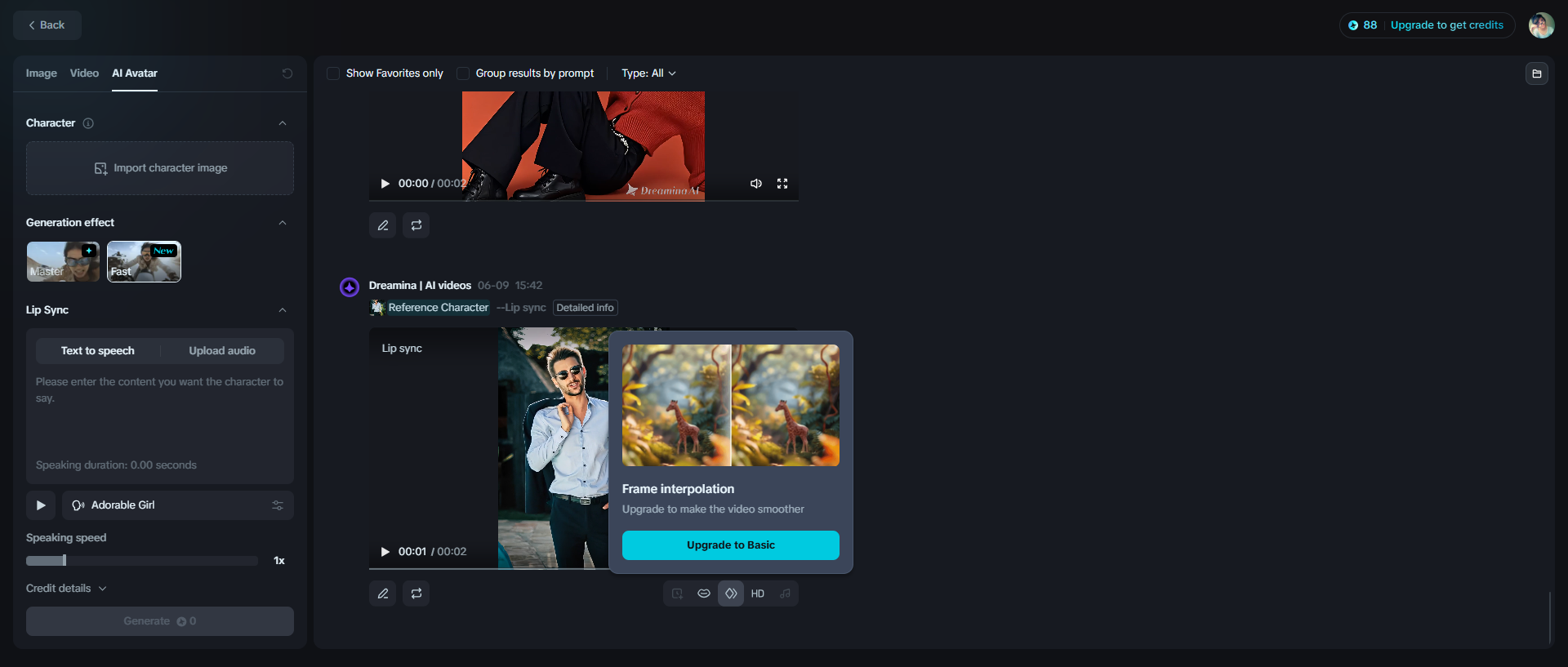Enable Group results by prompt checkbox
This screenshot has height=667, width=1568.
click(463, 73)
